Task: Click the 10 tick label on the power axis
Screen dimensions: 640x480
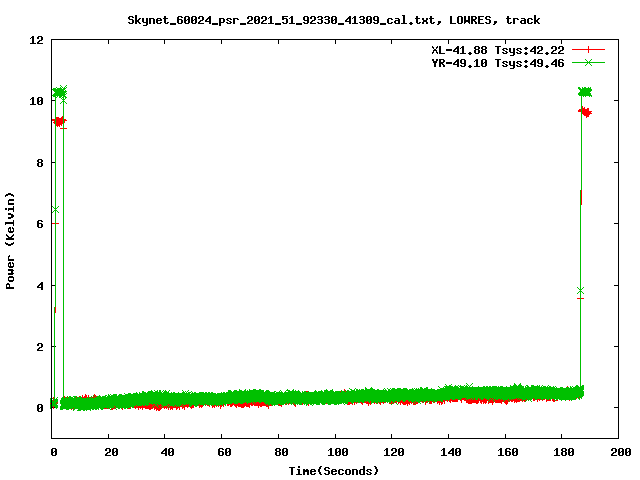Action: [36, 101]
